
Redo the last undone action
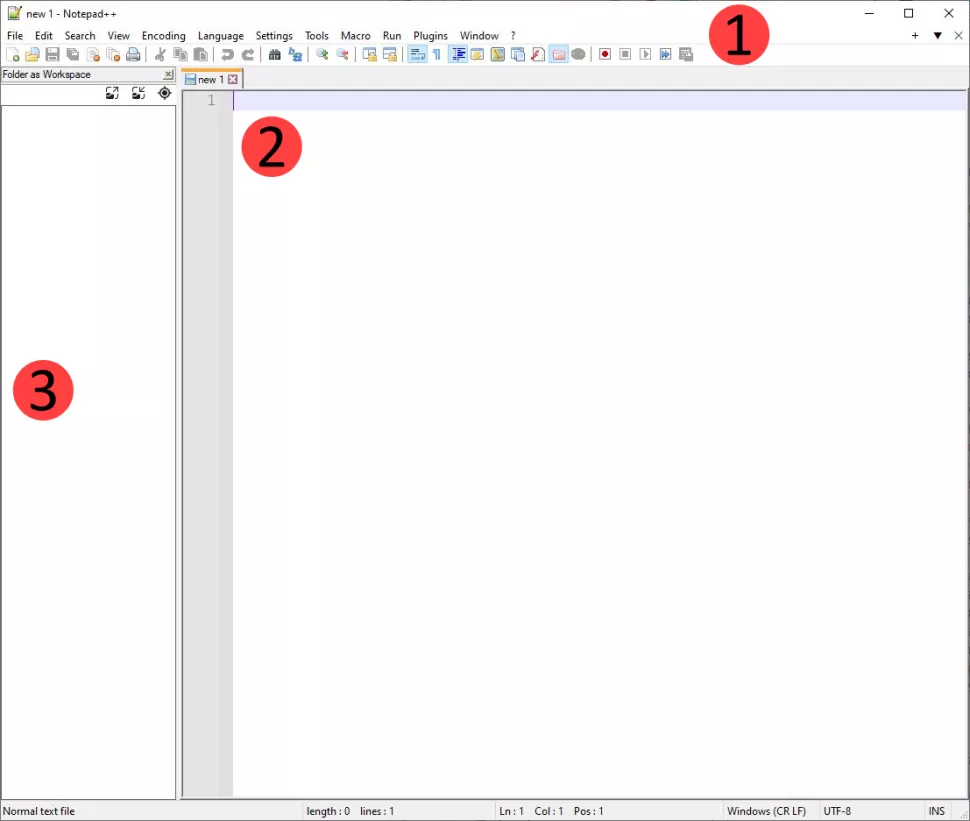(x=247, y=54)
